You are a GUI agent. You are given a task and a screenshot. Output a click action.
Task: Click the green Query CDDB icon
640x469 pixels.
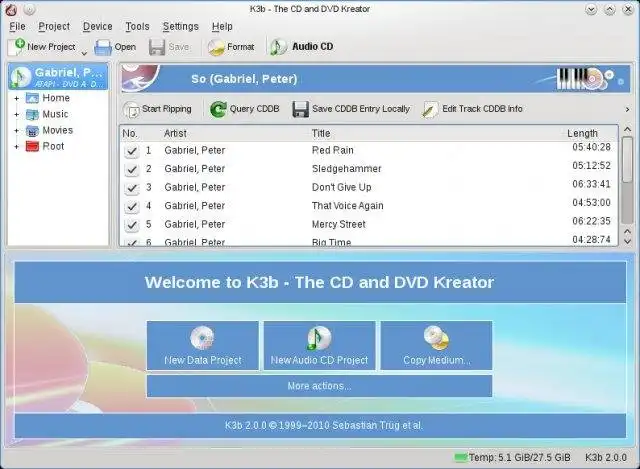click(x=218, y=109)
